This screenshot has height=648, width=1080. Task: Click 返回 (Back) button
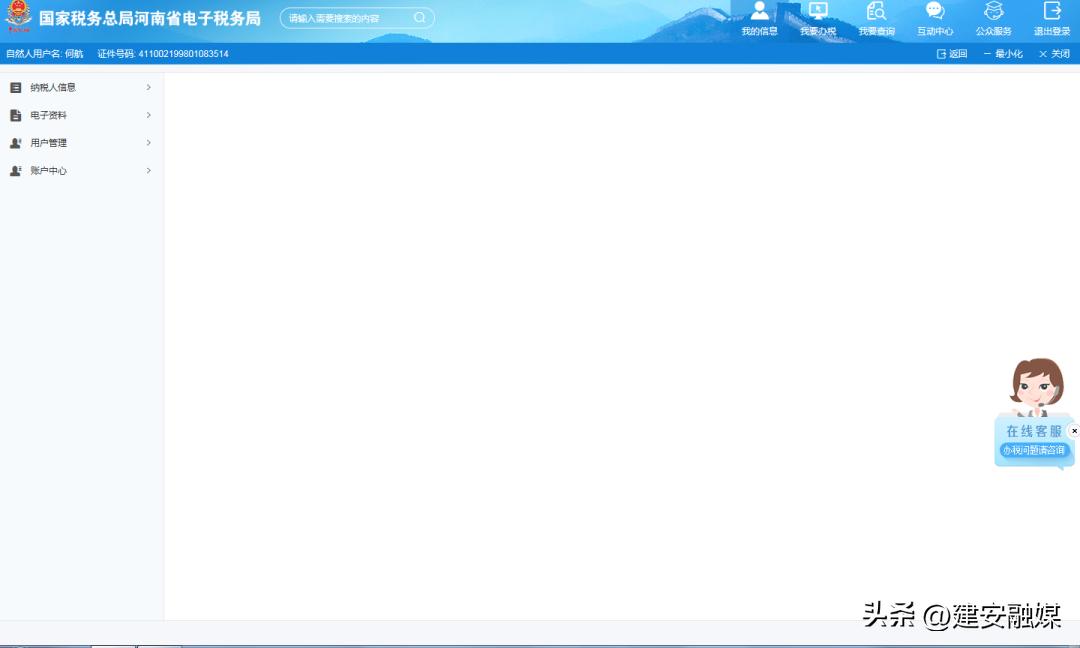tap(951, 54)
